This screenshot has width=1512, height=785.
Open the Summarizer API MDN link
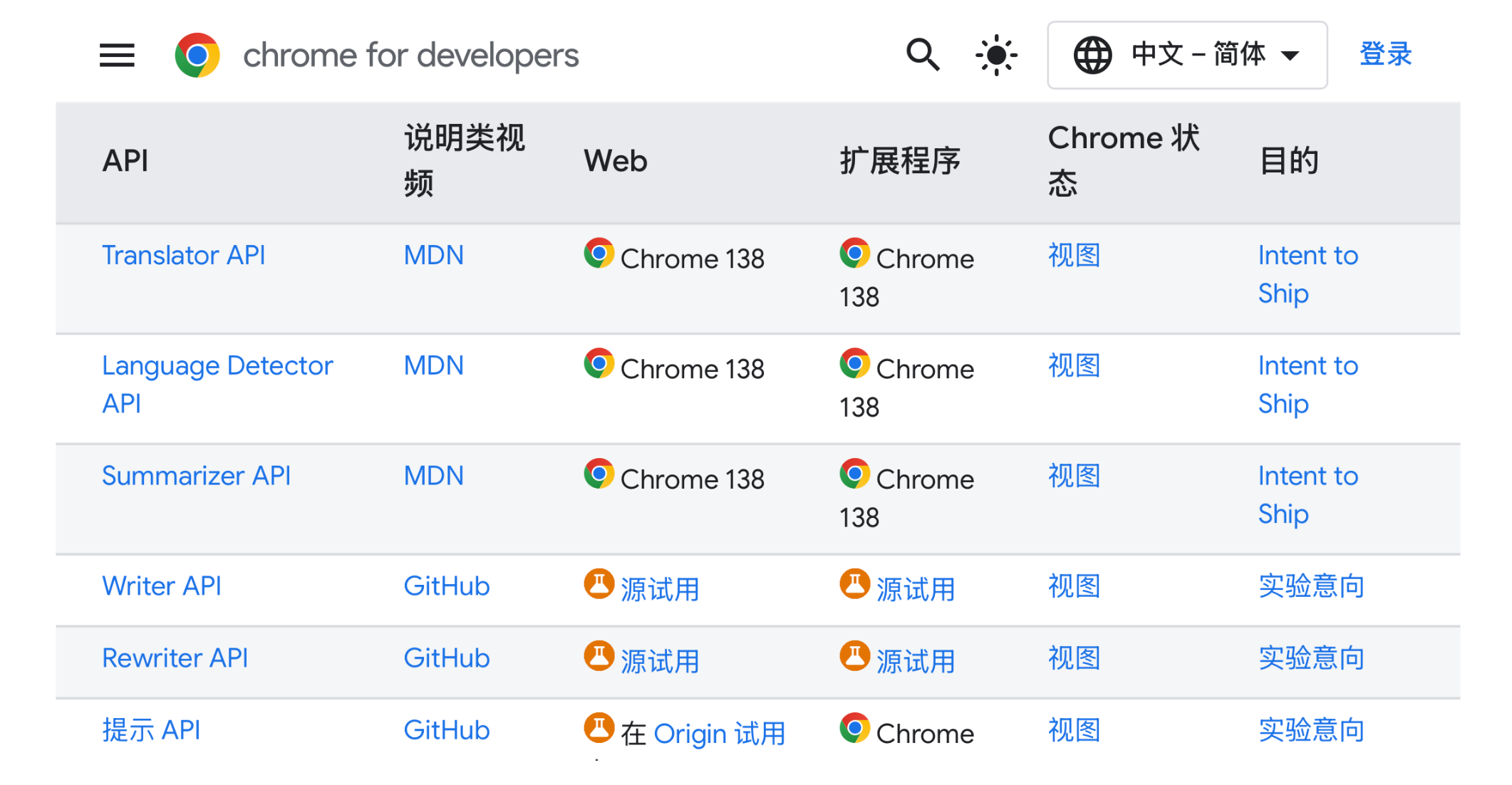tap(433, 476)
